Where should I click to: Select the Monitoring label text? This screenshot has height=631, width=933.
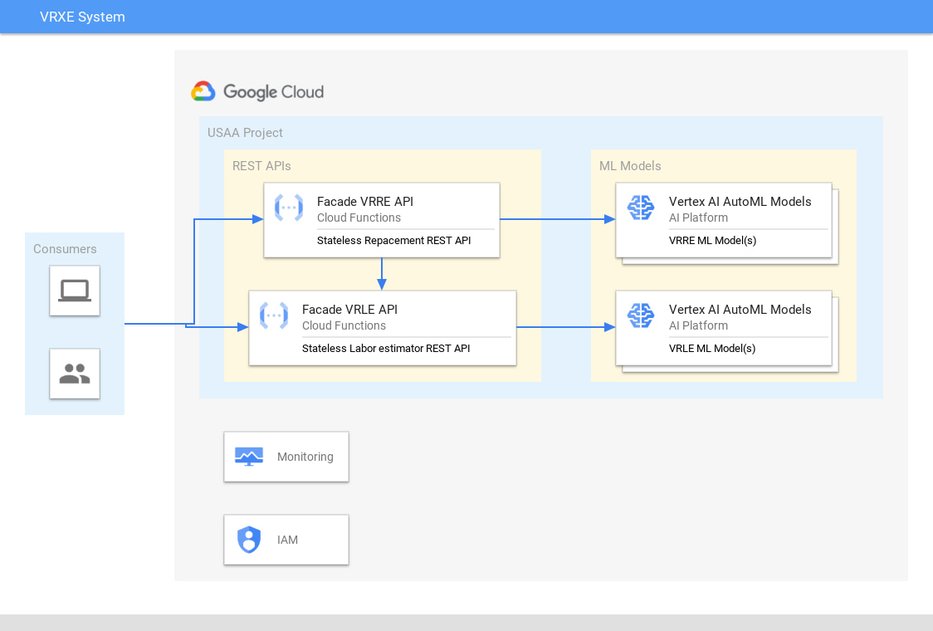[x=305, y=457]
